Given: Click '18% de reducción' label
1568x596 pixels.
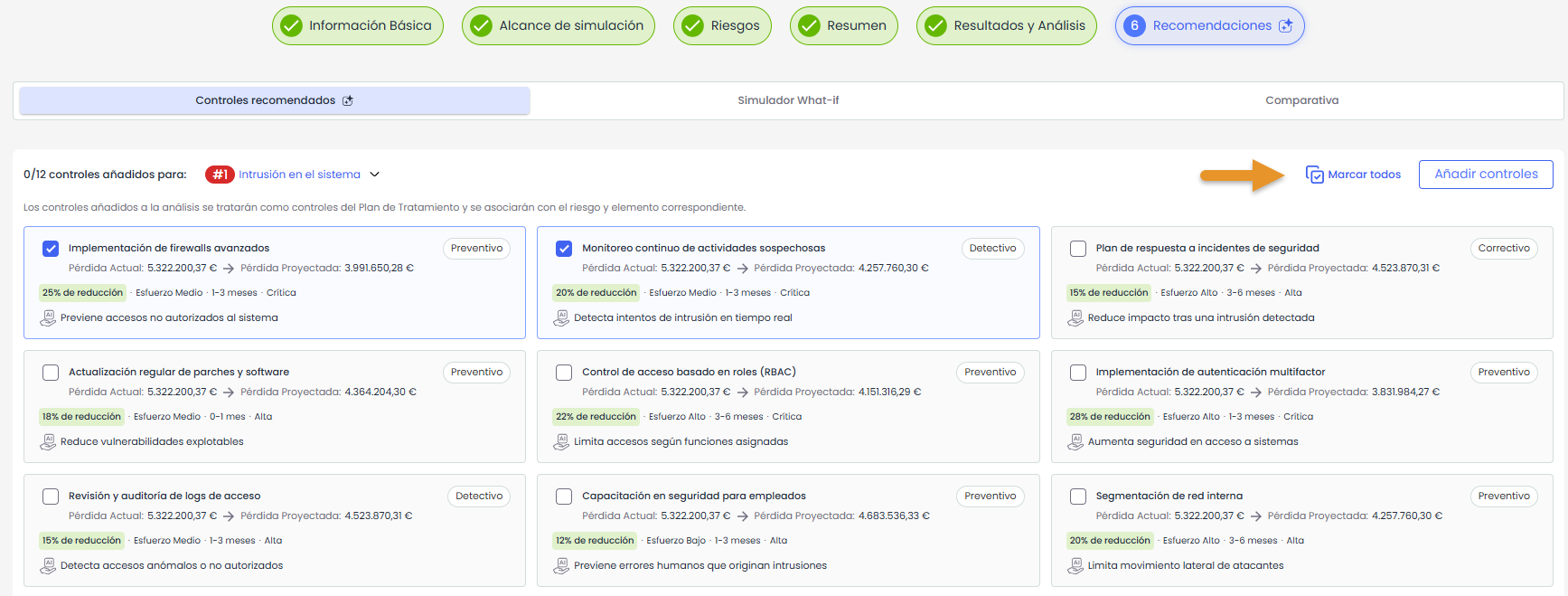Looking at the screenshot, I should point(81,417).
